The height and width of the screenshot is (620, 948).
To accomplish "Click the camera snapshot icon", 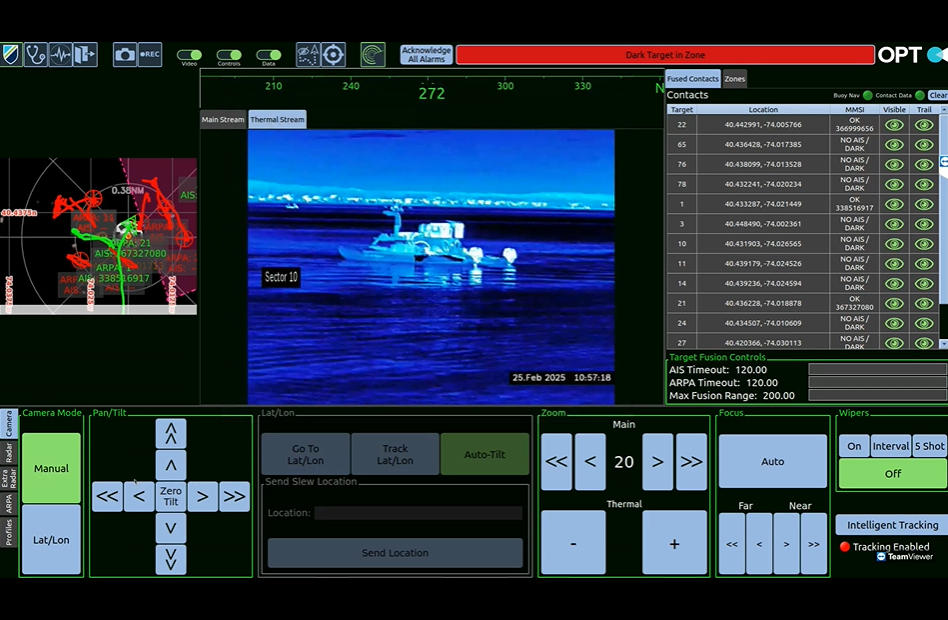I will click(124, 55).
